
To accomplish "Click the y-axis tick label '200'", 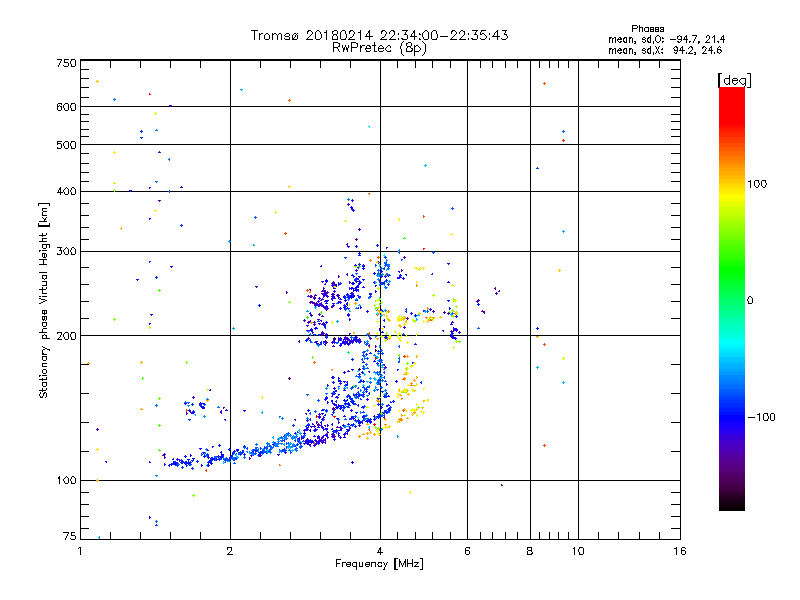I will tap(66, 336).
